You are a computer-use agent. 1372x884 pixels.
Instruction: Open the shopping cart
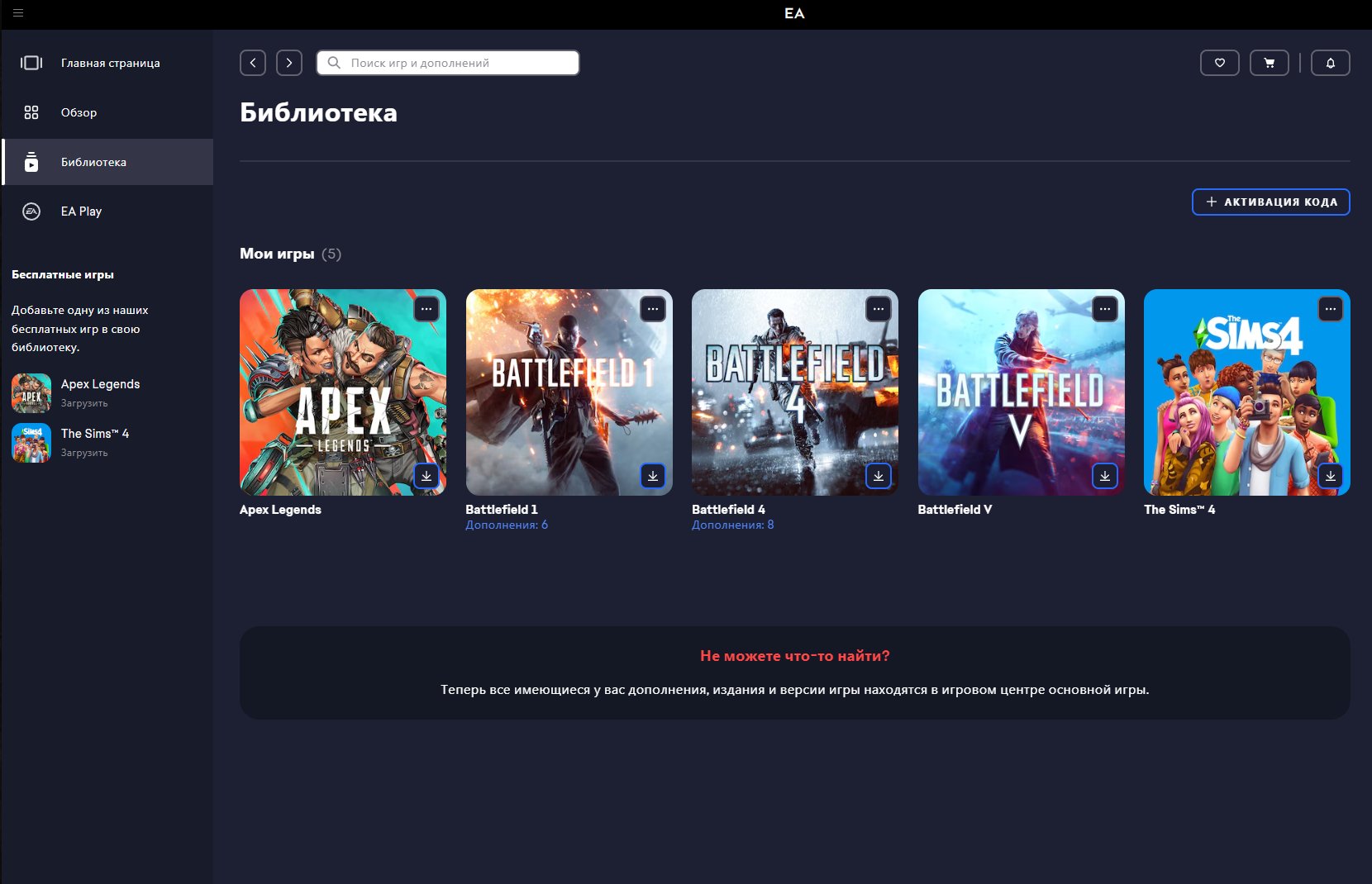(x=1270, y=63)
